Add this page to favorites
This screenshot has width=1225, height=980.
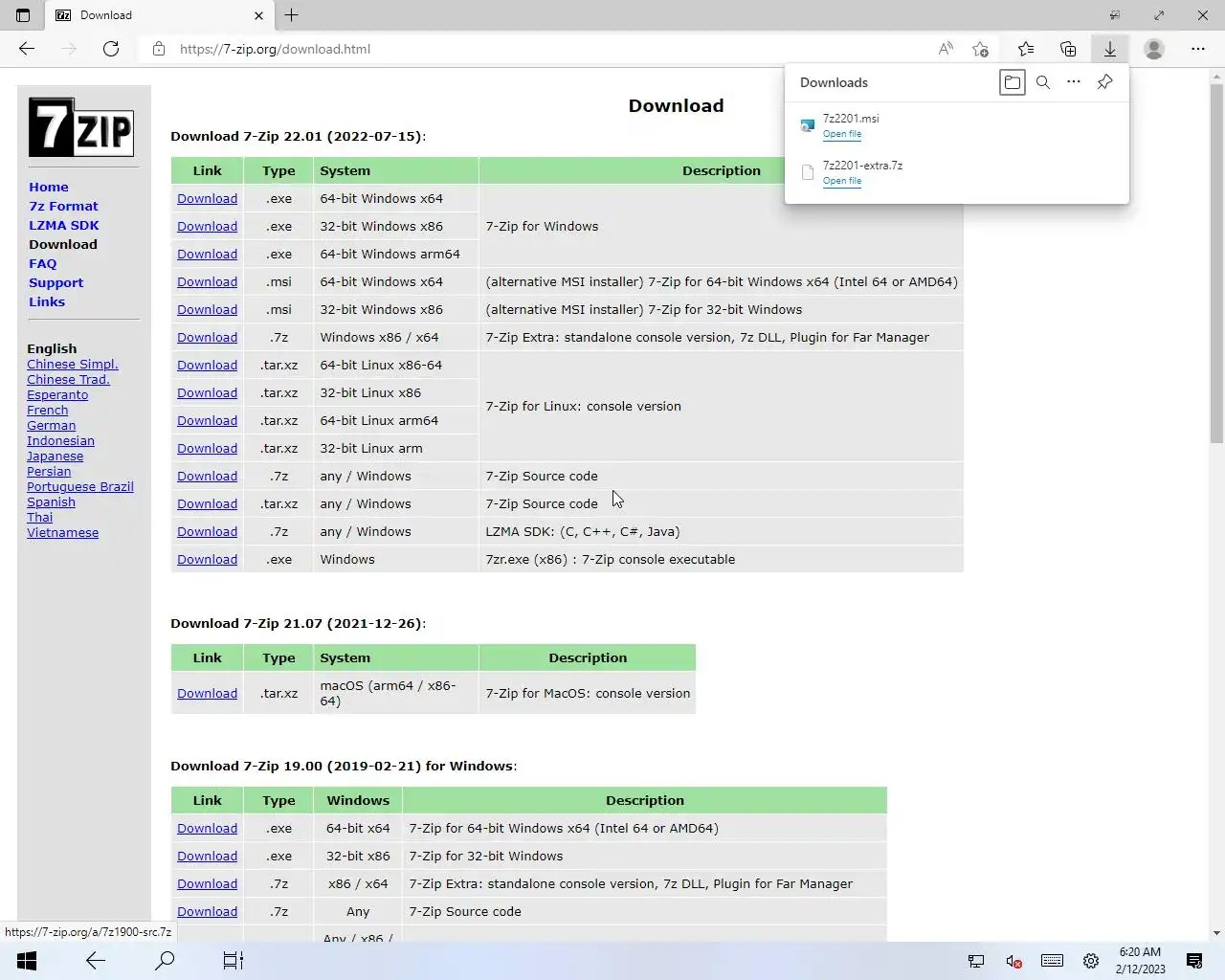pos(980,49)
